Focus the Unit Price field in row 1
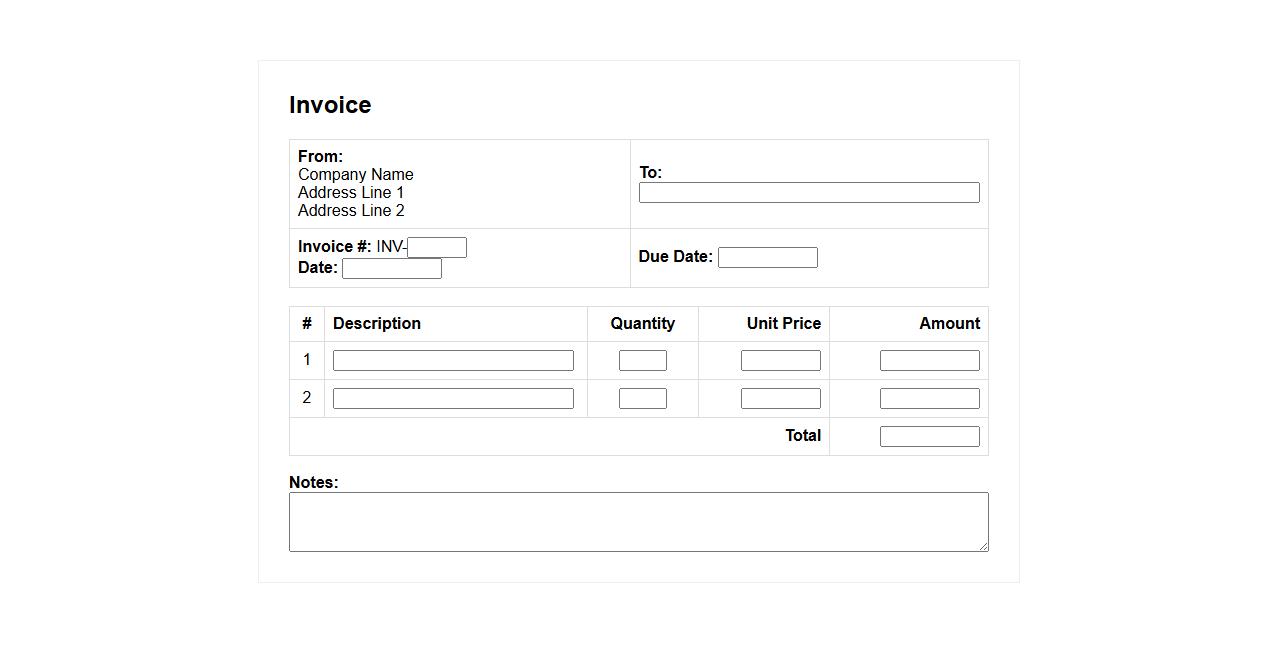The height and width of the screenshot is (650, 1278). pos(780,361)
